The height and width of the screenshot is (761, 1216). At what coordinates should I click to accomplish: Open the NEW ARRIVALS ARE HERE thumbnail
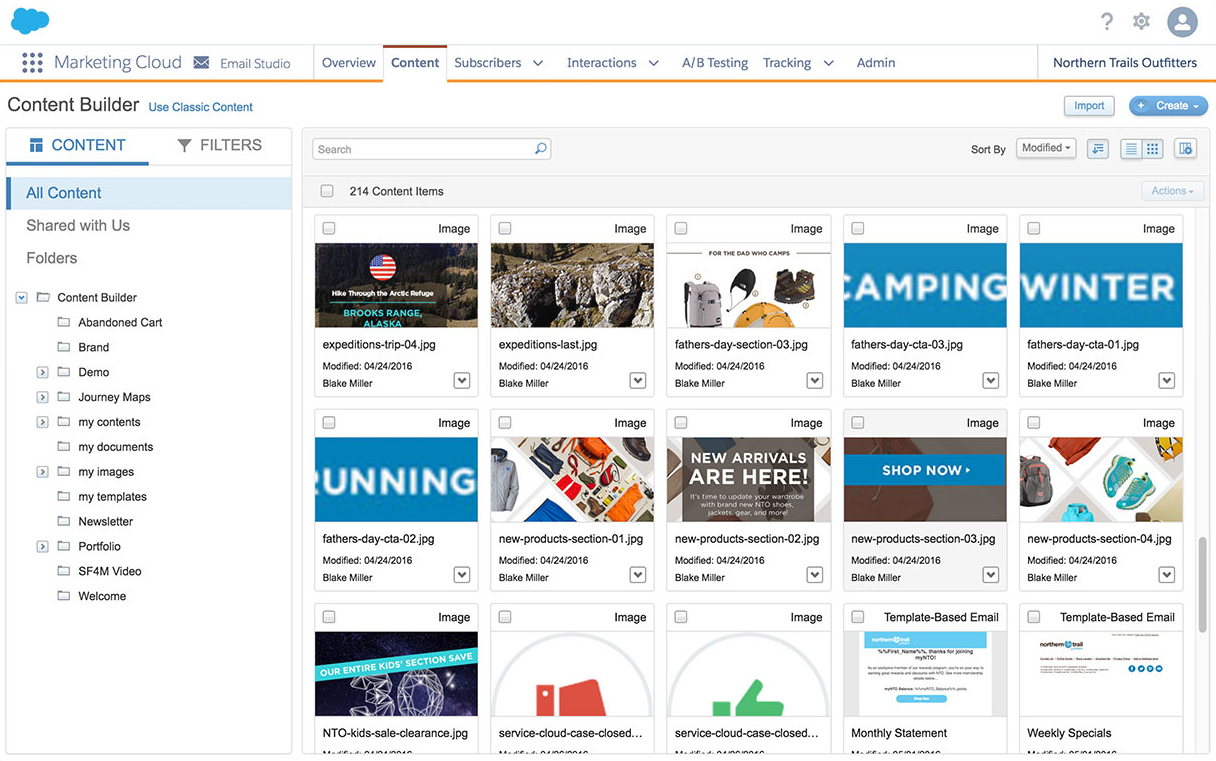pos(748,479)
